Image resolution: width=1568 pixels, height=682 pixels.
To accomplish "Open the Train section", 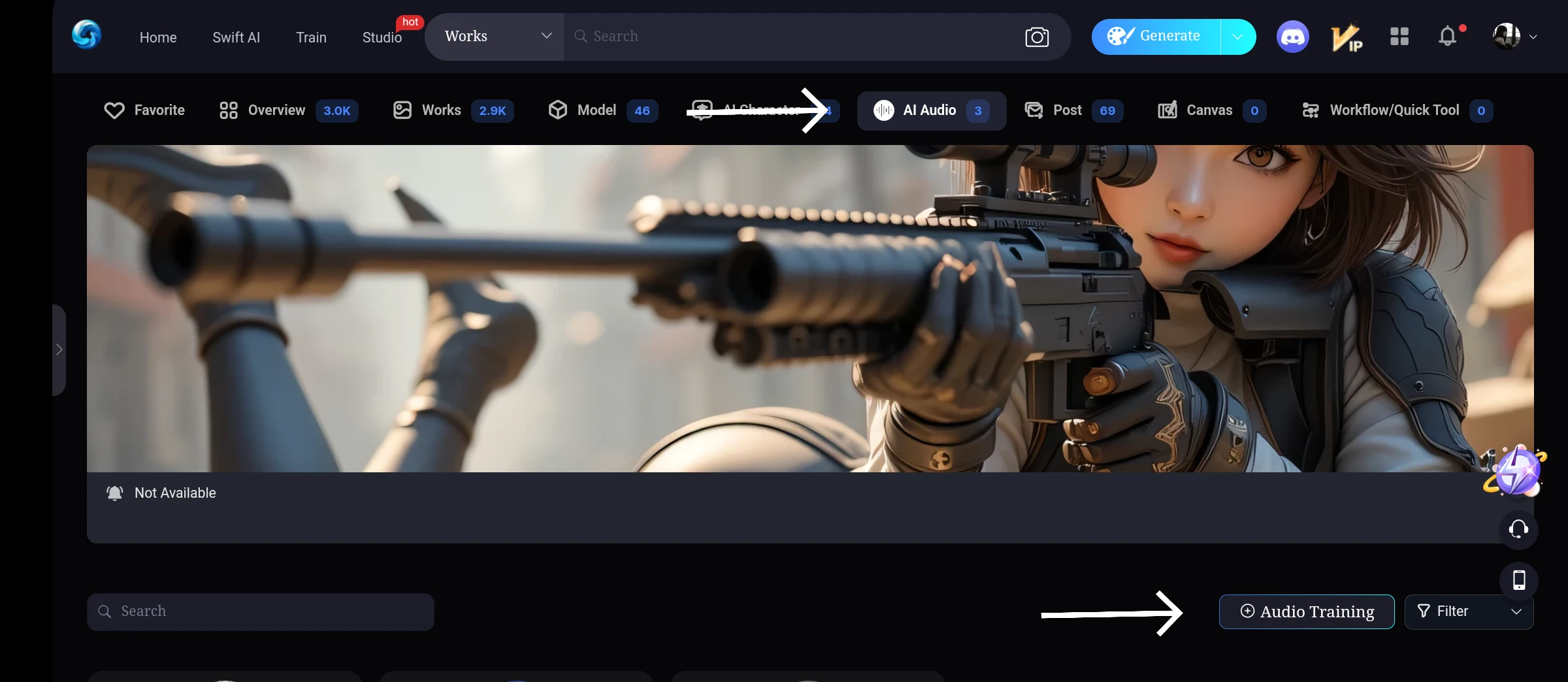I will (311, 37).
